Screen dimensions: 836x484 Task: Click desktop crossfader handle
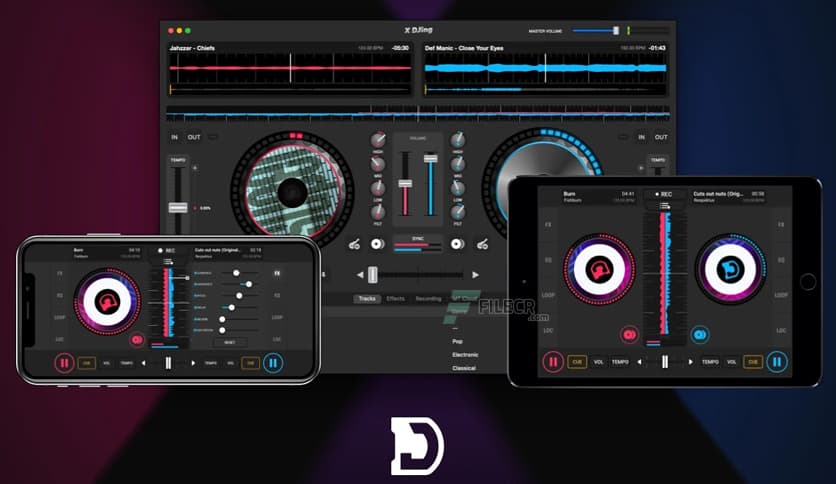tap(373, 275)
